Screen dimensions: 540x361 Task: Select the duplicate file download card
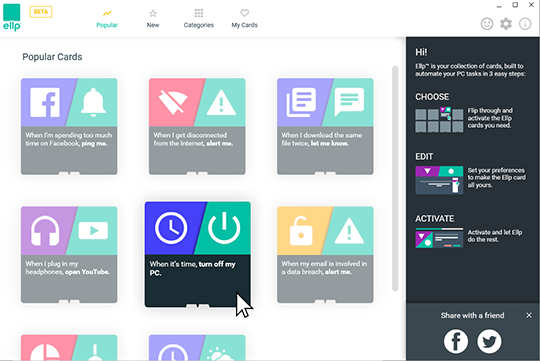(x=325, y=126)
